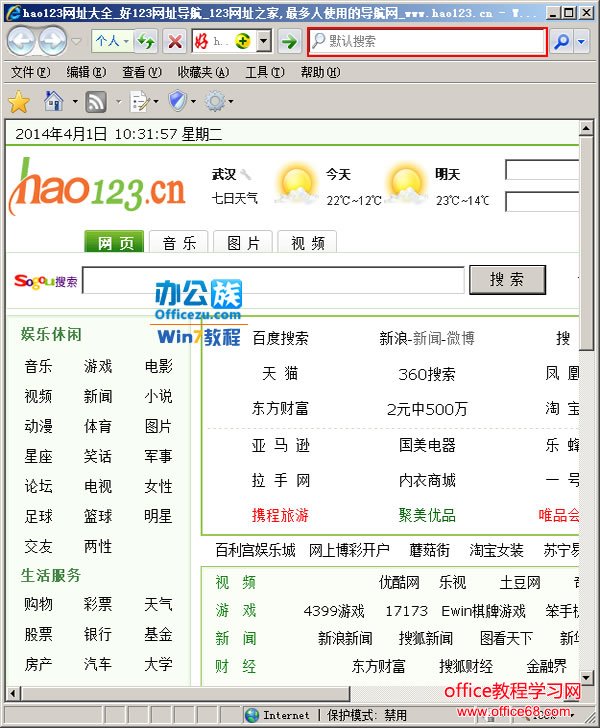Open the 收藏夹(A) menu
The height and width of the screenshot is (728, 600).
(203, 72)
